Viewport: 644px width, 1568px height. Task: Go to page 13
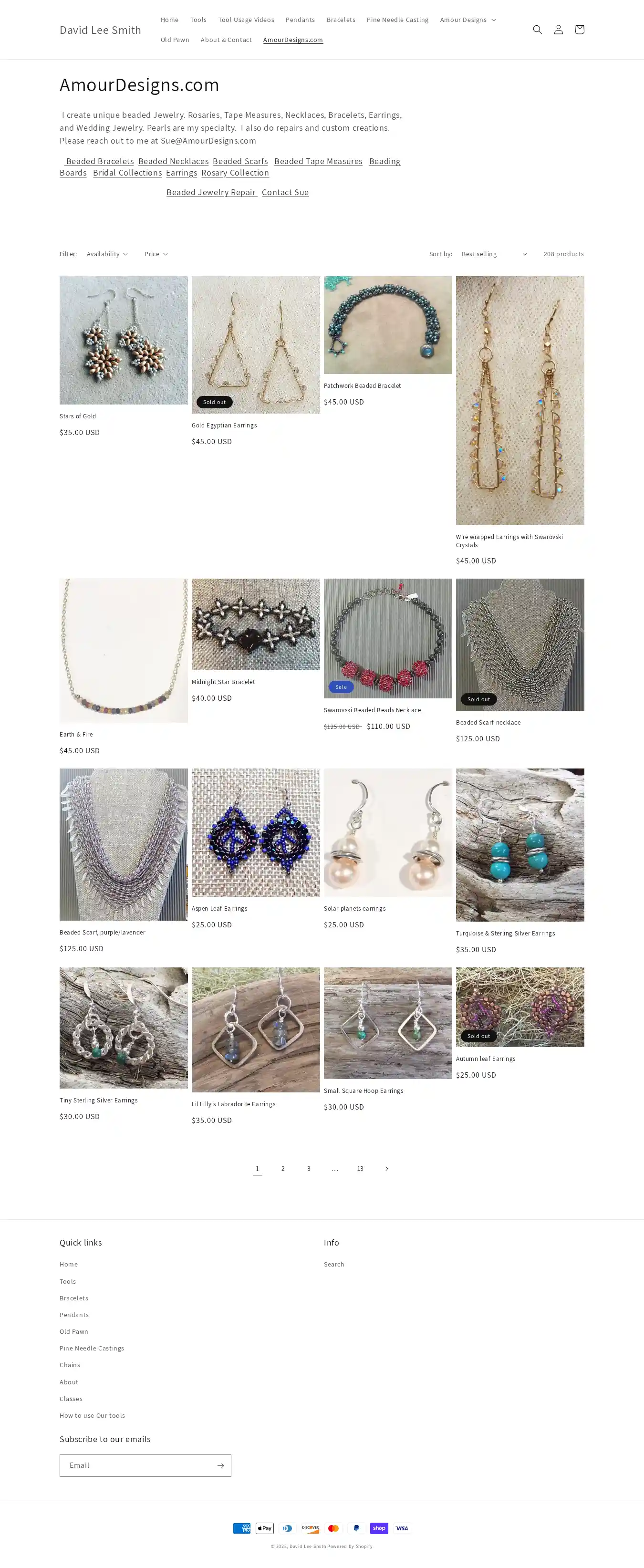(x=360, y=1168)
